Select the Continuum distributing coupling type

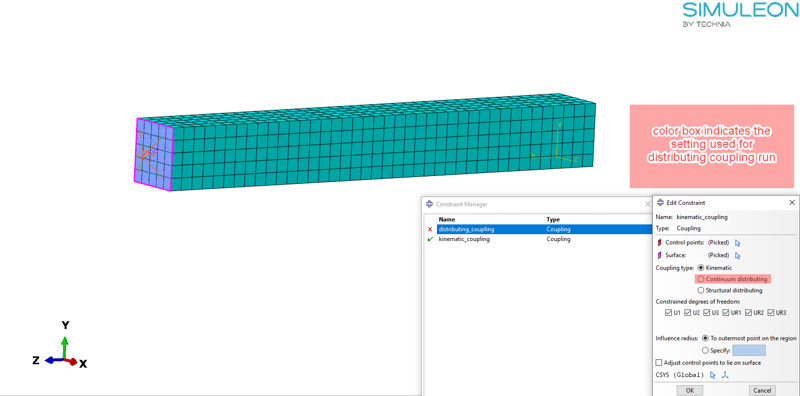[x=701, y=279]
